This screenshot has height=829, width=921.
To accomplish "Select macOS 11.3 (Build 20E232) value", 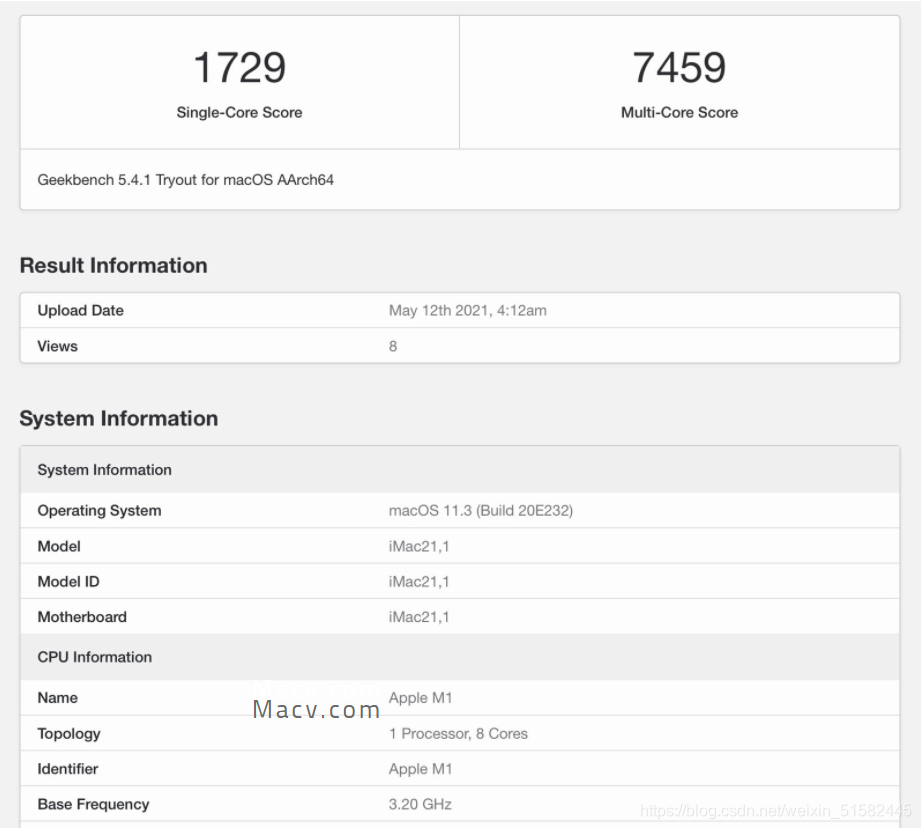I will 480,511.
